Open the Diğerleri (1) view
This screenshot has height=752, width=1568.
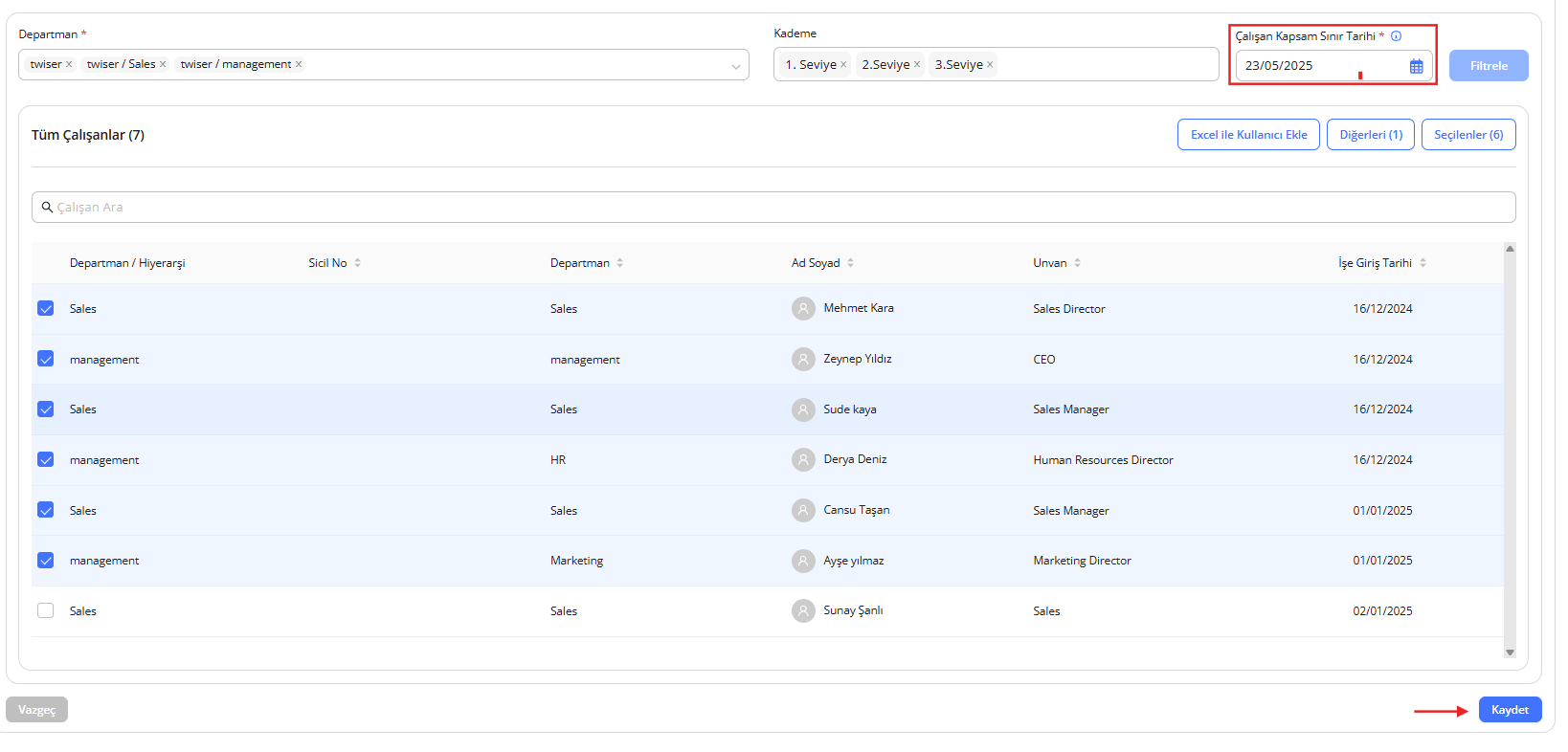point(1370,135)
